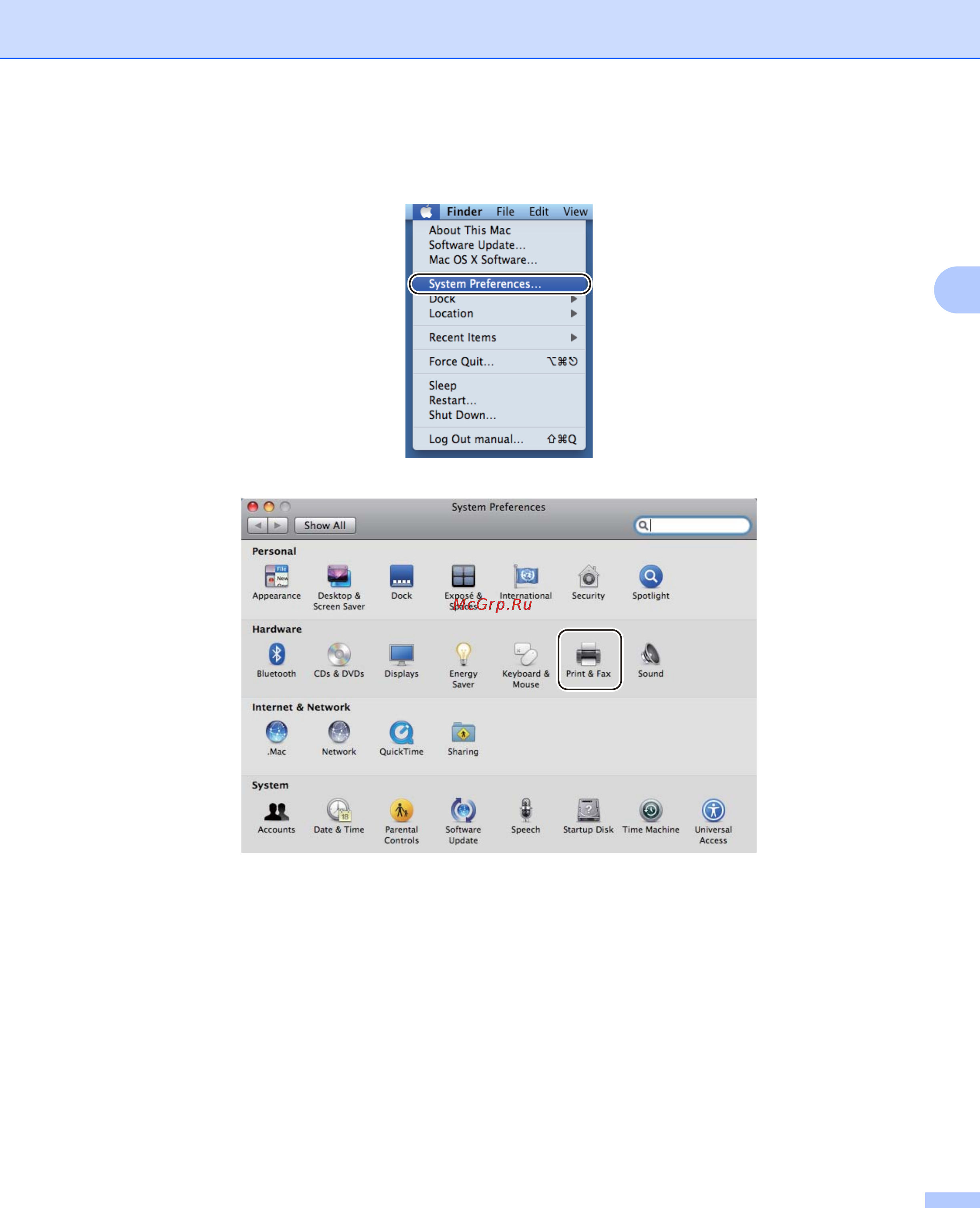Image resolution: width=980 pixels, height=1208 pixels.
Task: Open Energy Saver preferences
Action: tap(463, 665)
